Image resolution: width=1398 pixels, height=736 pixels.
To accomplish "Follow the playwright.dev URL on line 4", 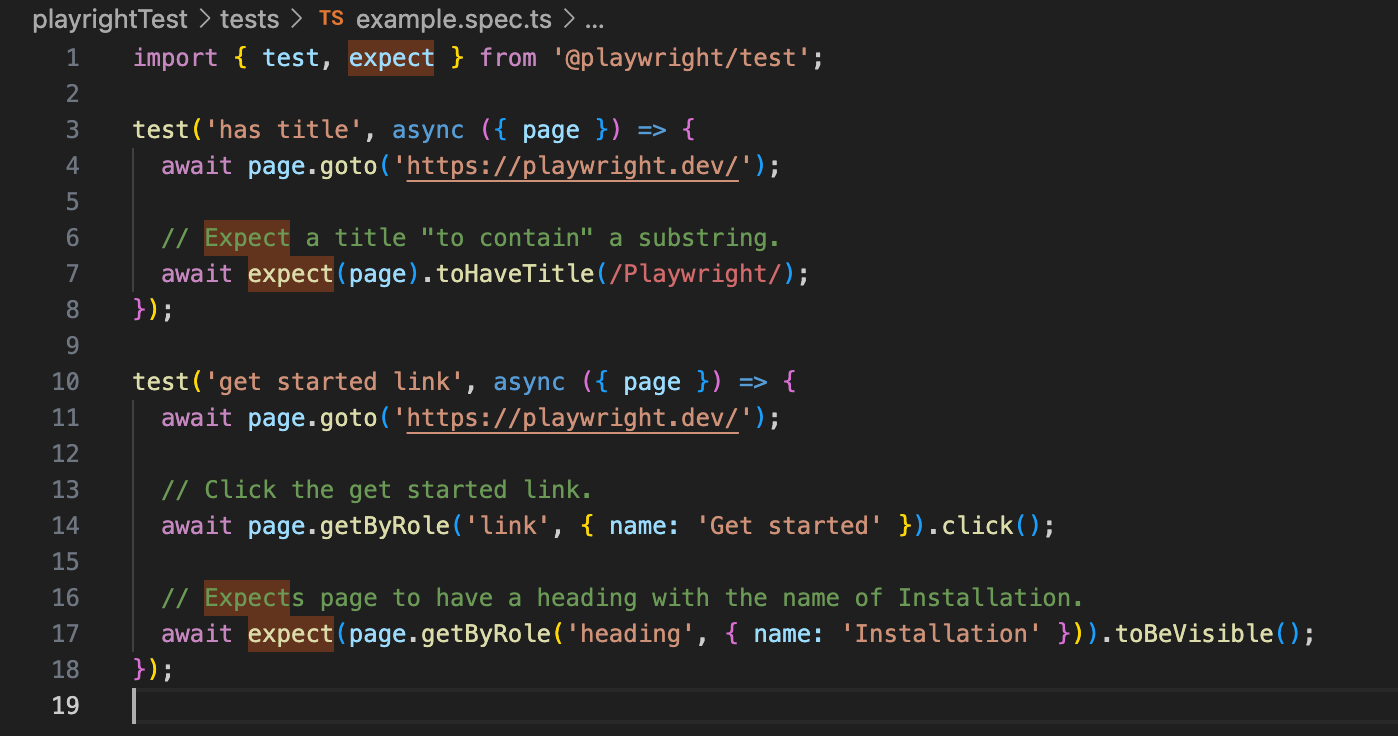I will (572, 165).
